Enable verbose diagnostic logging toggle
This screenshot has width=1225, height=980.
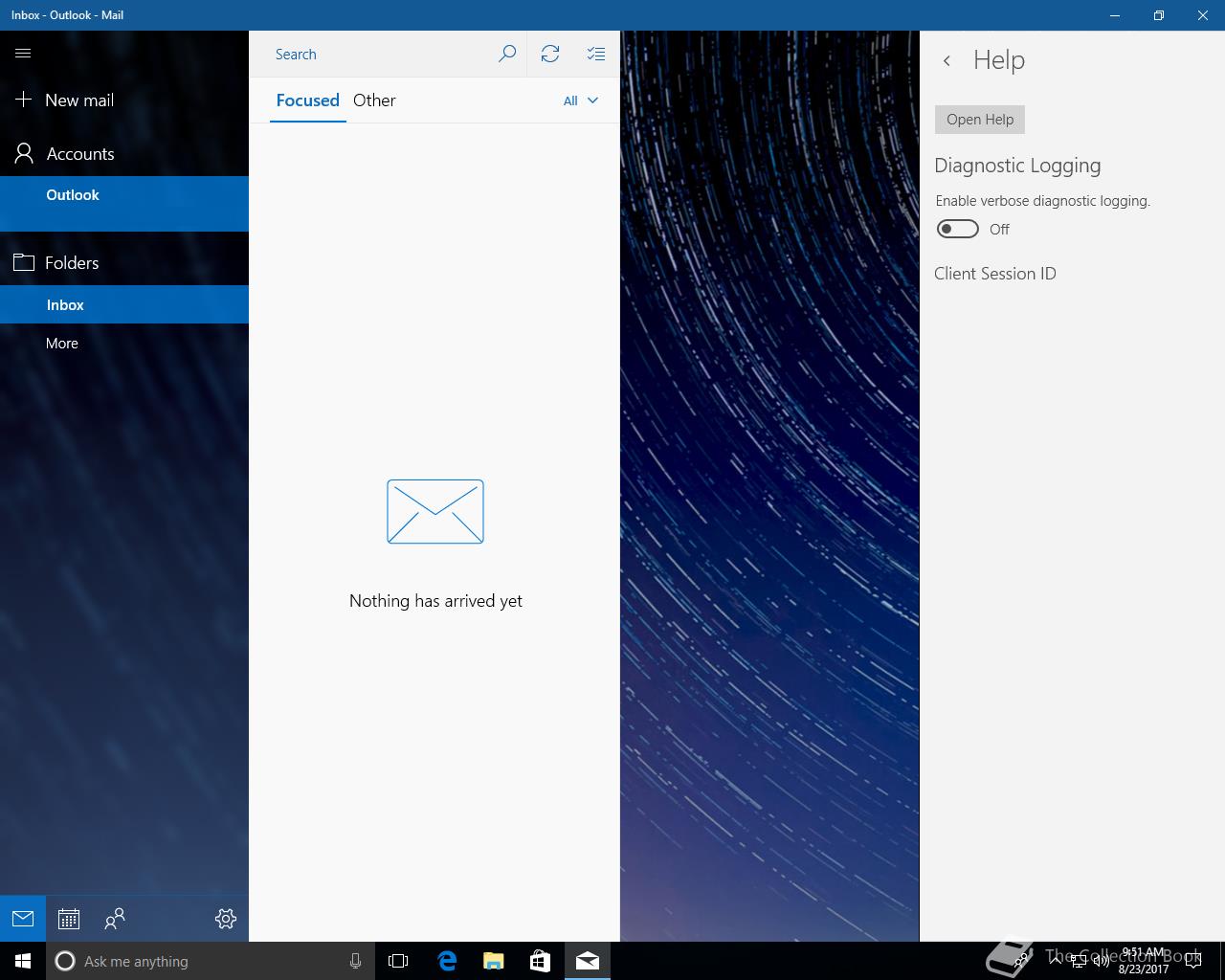957,229
